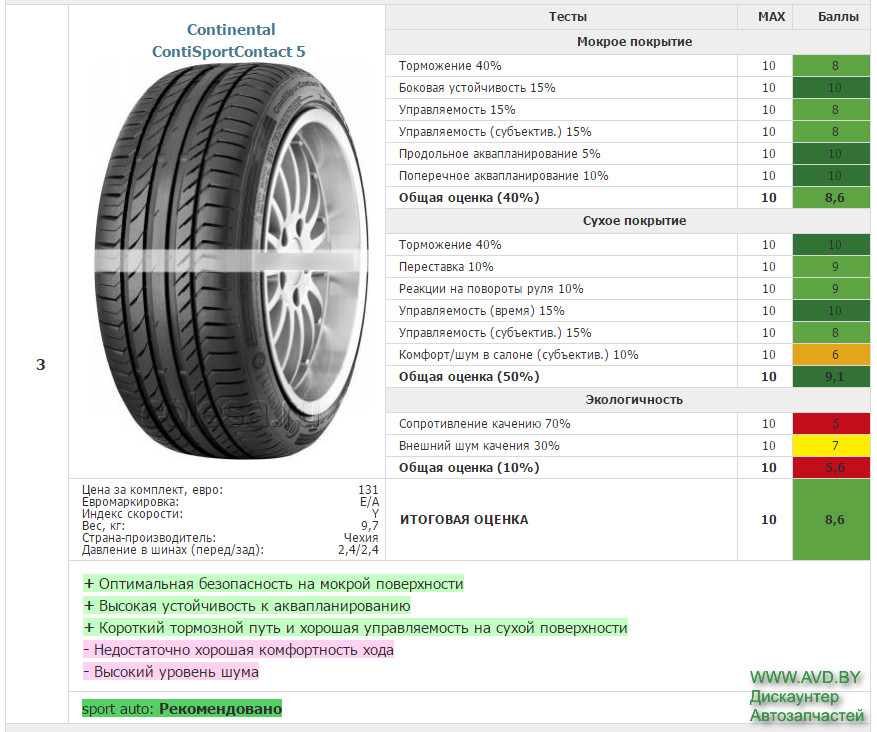Click "Недостаточно хорошая комфортность хода" drawback
Image resolution: width=877 pixels, height=732 pixels.
239,650
